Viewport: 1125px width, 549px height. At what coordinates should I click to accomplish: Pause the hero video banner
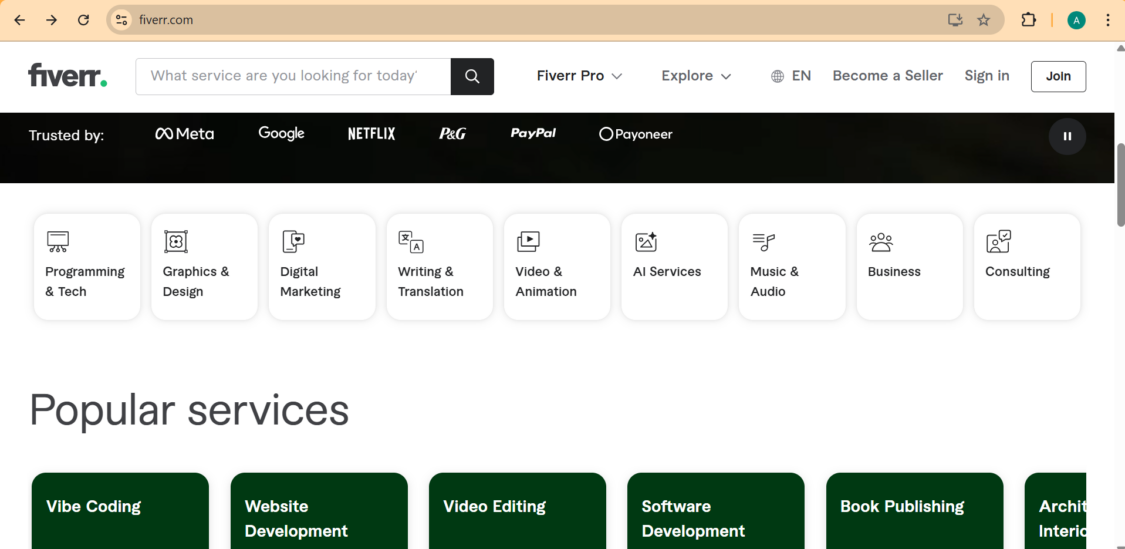[x=1067, y=136]
